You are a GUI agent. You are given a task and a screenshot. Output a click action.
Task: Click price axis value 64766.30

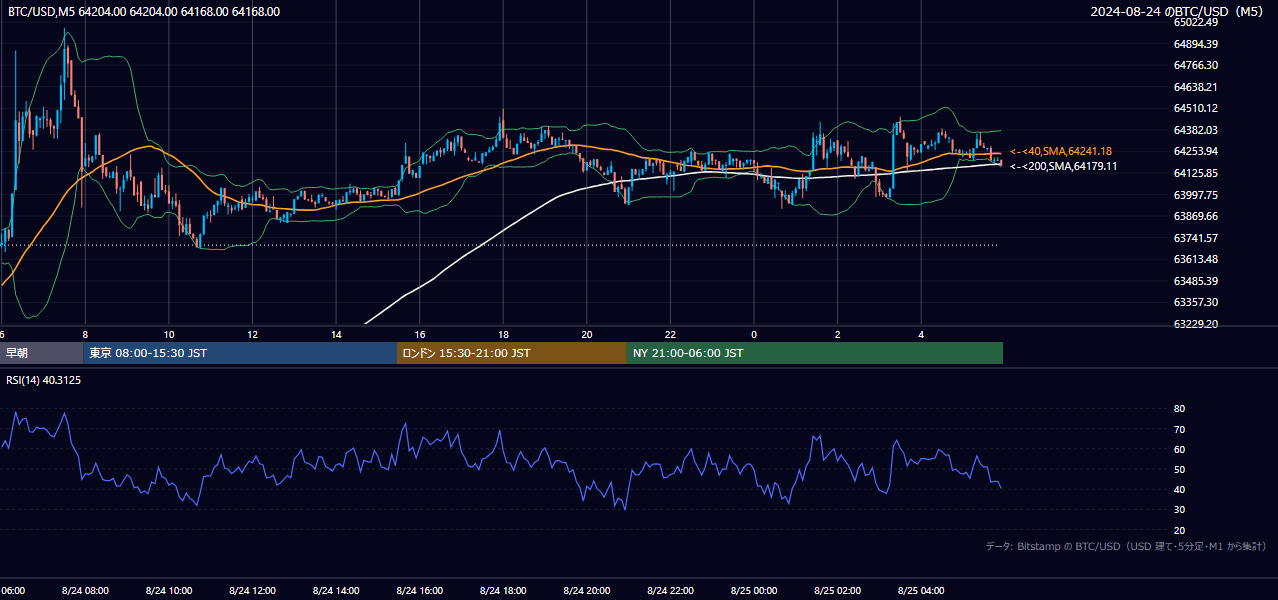(x=1196, y=65)
